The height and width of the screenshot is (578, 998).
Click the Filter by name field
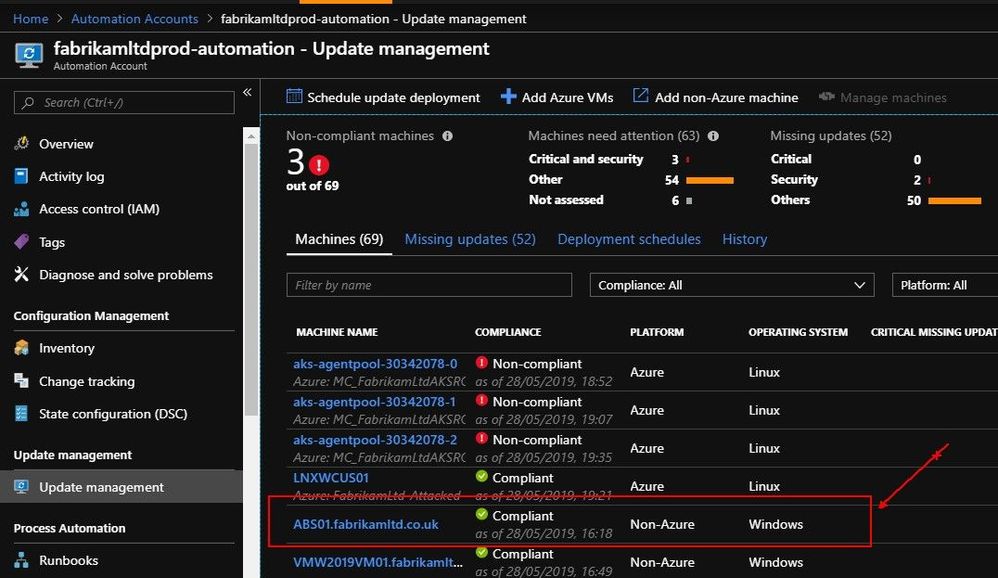[429, 285]
